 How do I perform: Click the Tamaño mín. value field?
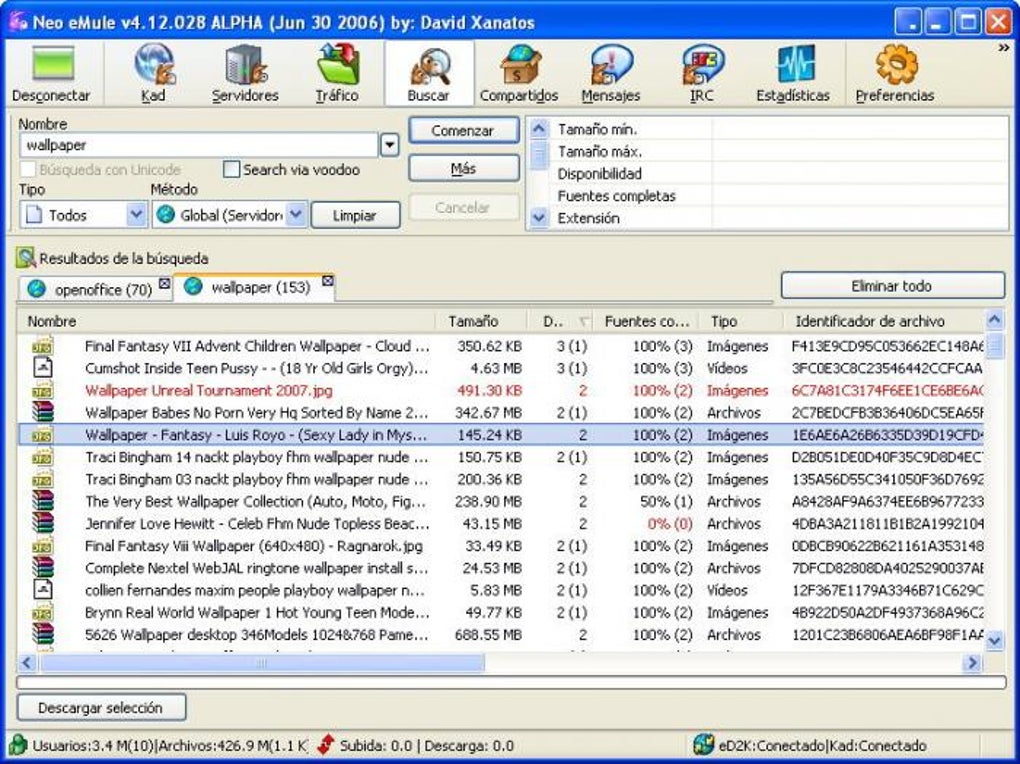(x=859, y=130)
